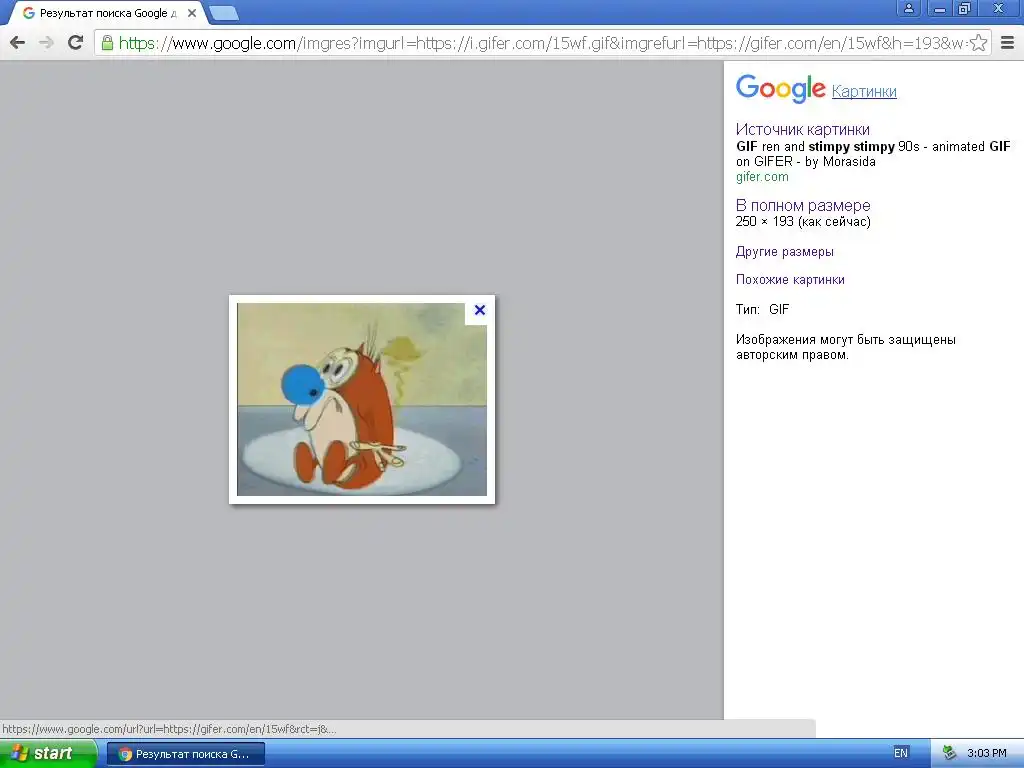Click the 250 × 193 size text
The width and height of the screenshot is (1024, 768).
tap(803, 222)
